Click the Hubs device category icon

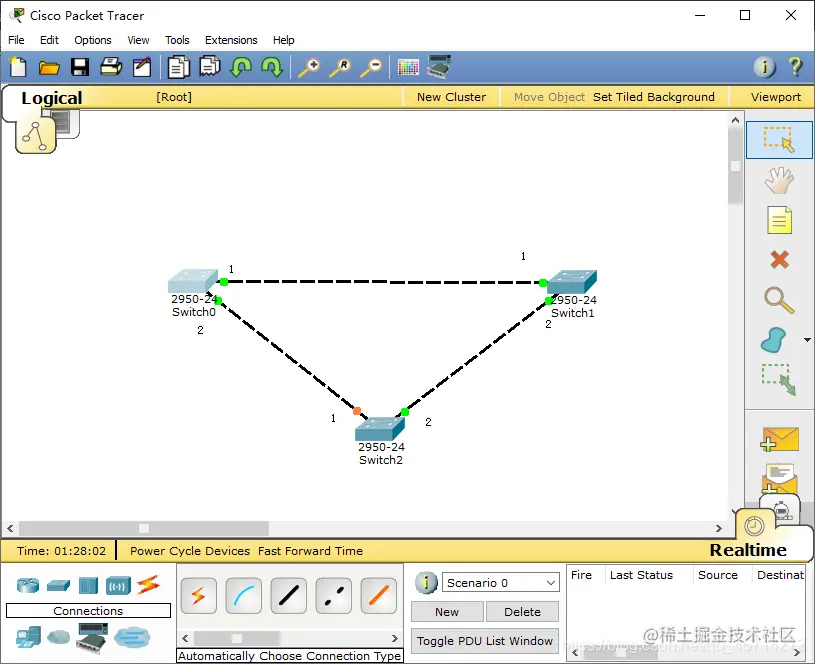click(88, 585)
